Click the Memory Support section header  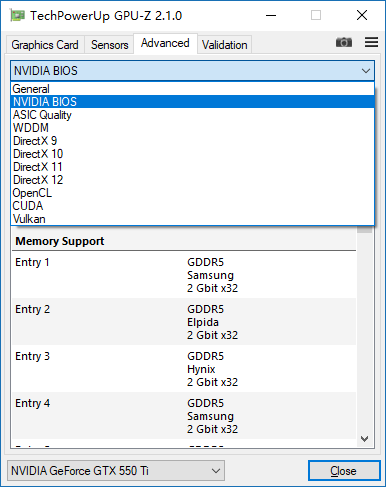pos(60,241)
